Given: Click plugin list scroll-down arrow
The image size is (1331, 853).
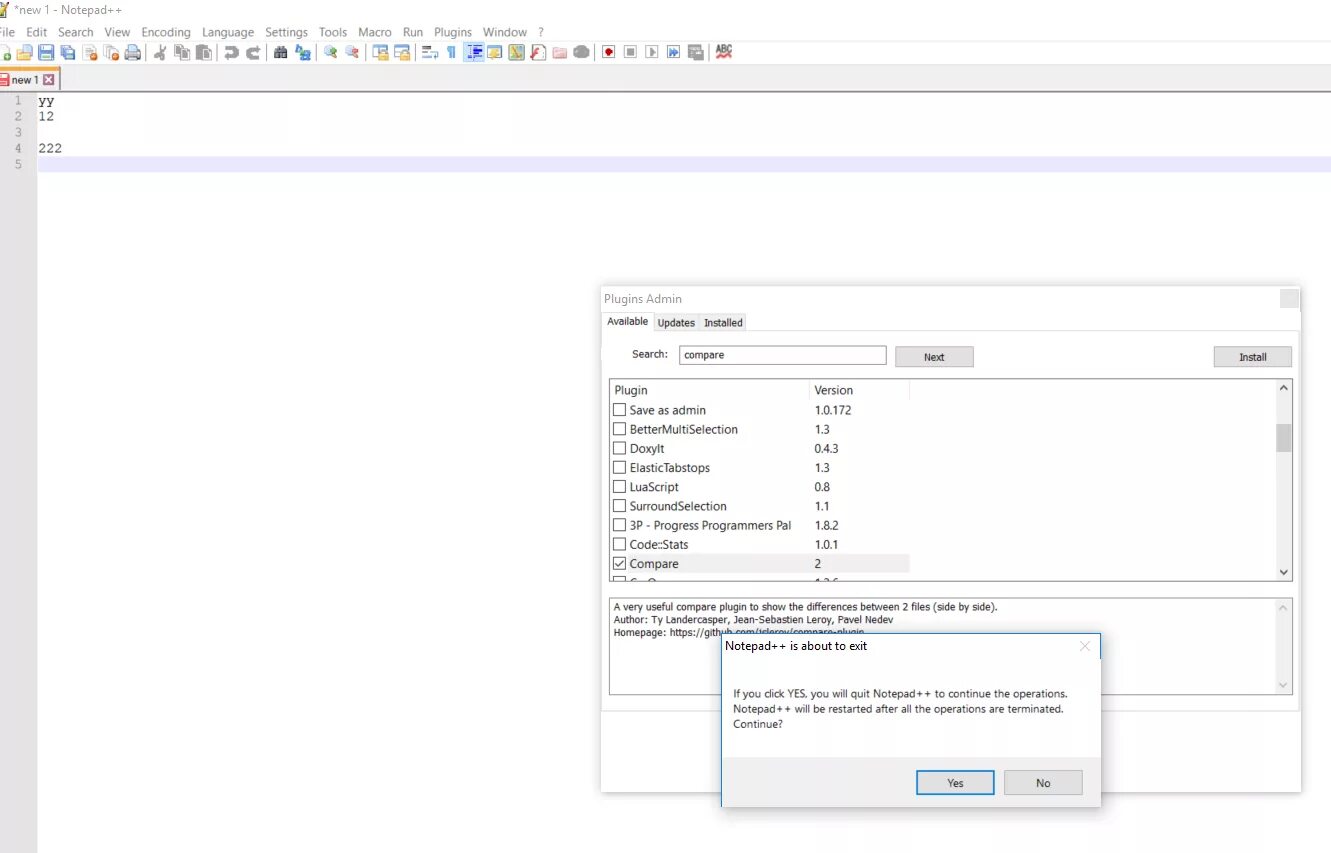Looking at the screenshot, I should tap(1284, 572).
